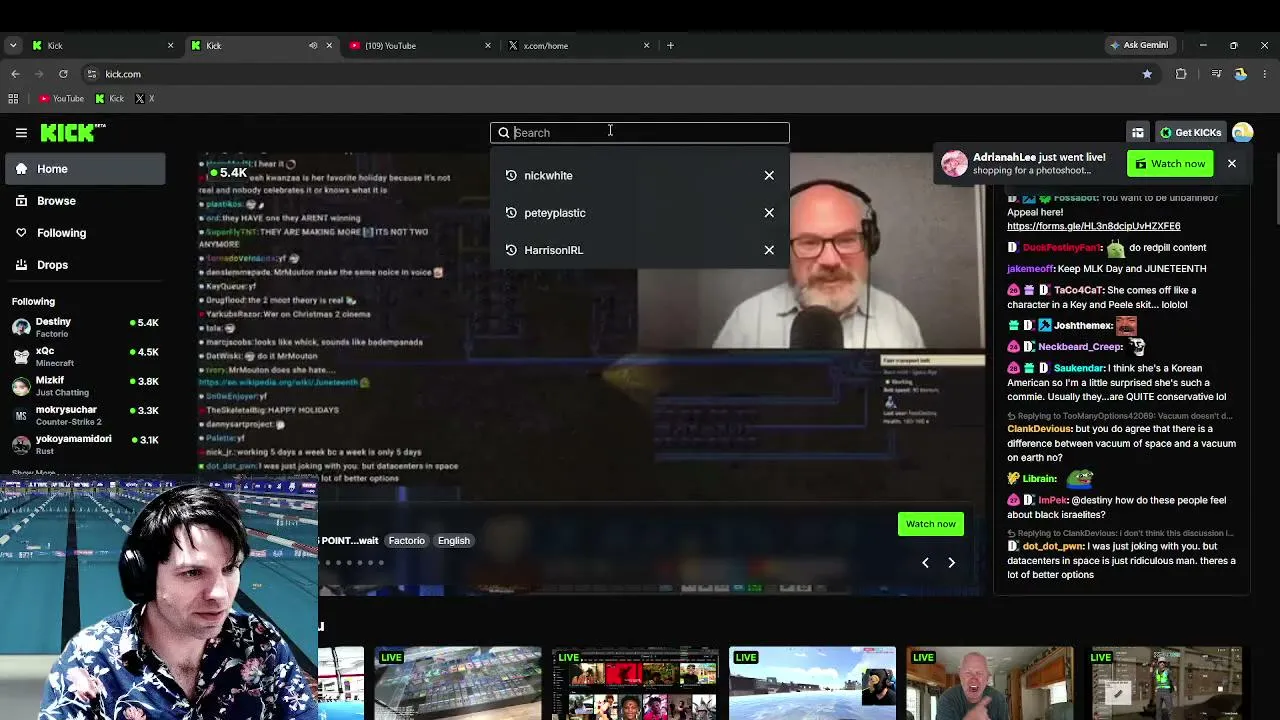The width and height of the screenshot is (1280, 720).
Task: Select Drops in the Kick sidebar
Action: coord(85,265)
